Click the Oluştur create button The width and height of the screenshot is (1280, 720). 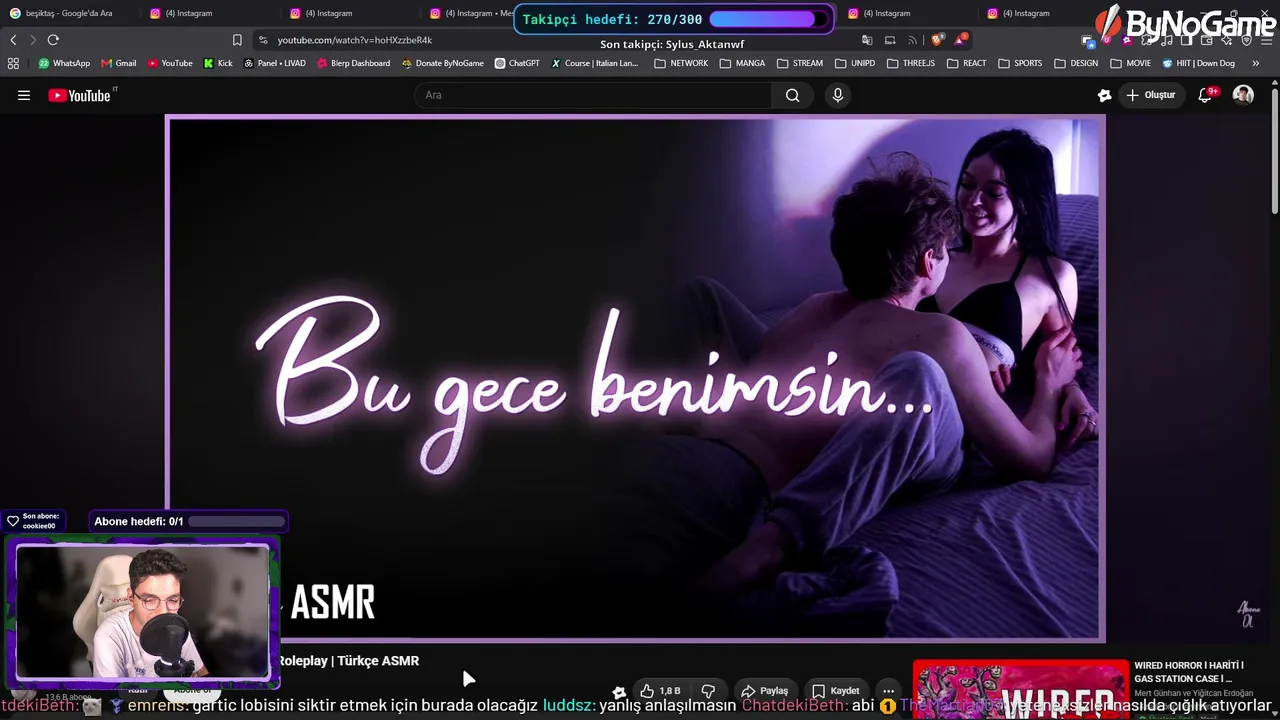1150,95
